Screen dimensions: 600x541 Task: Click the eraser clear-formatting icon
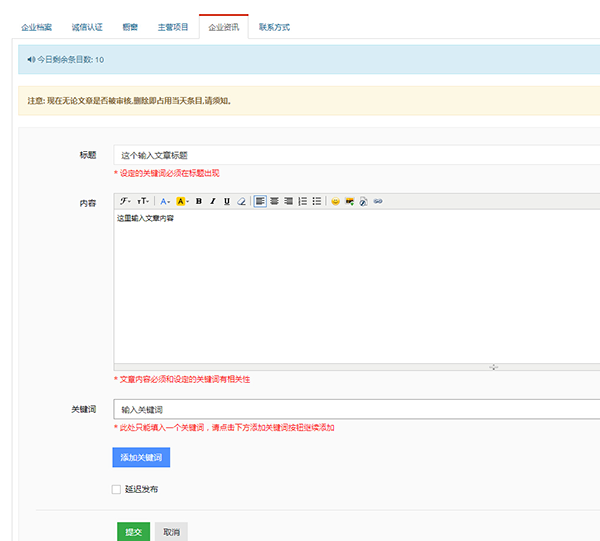pos(241,201)
